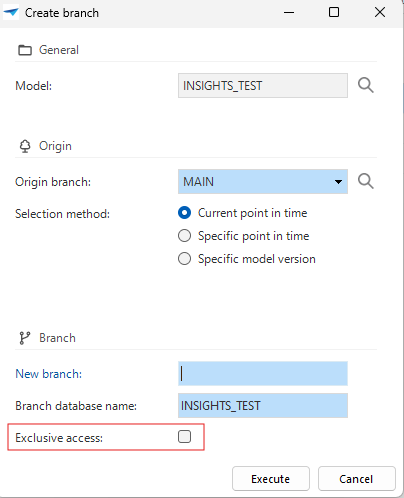
Task: Click the MAIN origin branch combo box
Action: [263, 181]
